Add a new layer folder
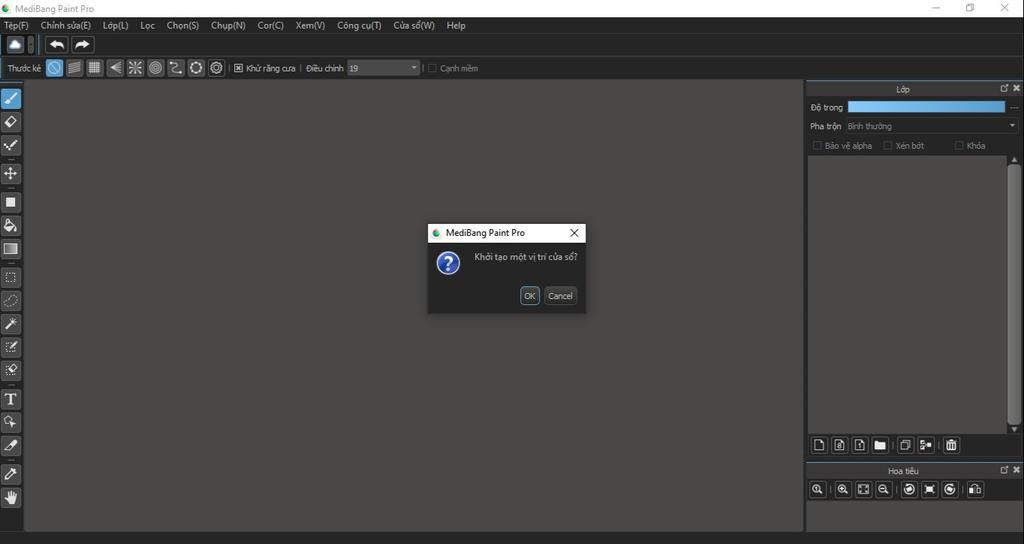This screenshot has height=544, width=1024. pyautogui.click(x=880, y=445)
